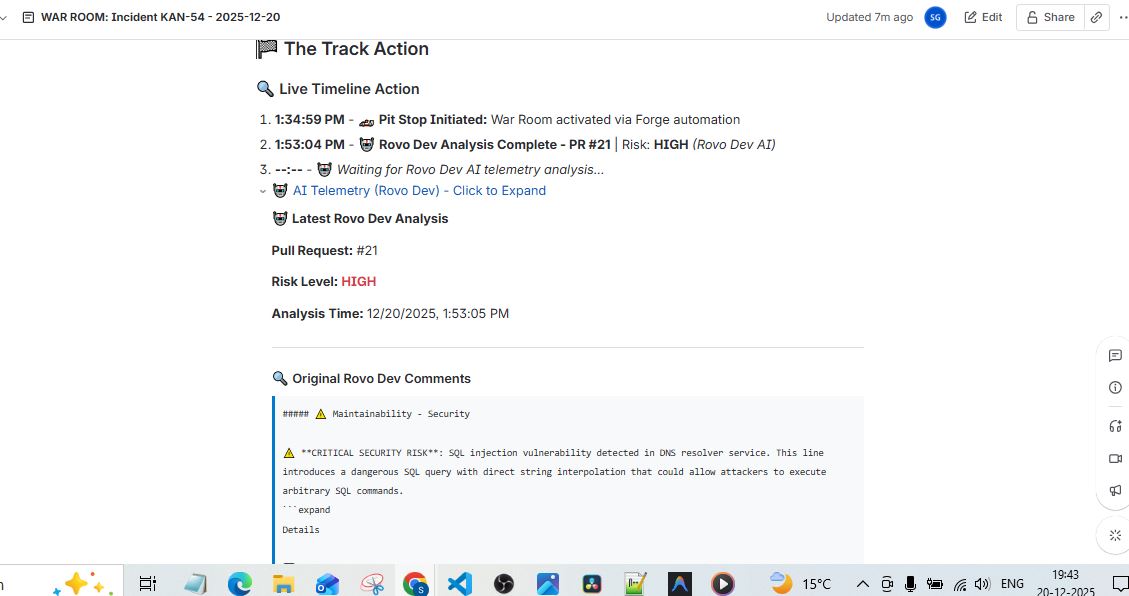Click the headphones audio icon in side rail
The image size is (1129, 596).
pyautogui.click(x=1115, y=426)
